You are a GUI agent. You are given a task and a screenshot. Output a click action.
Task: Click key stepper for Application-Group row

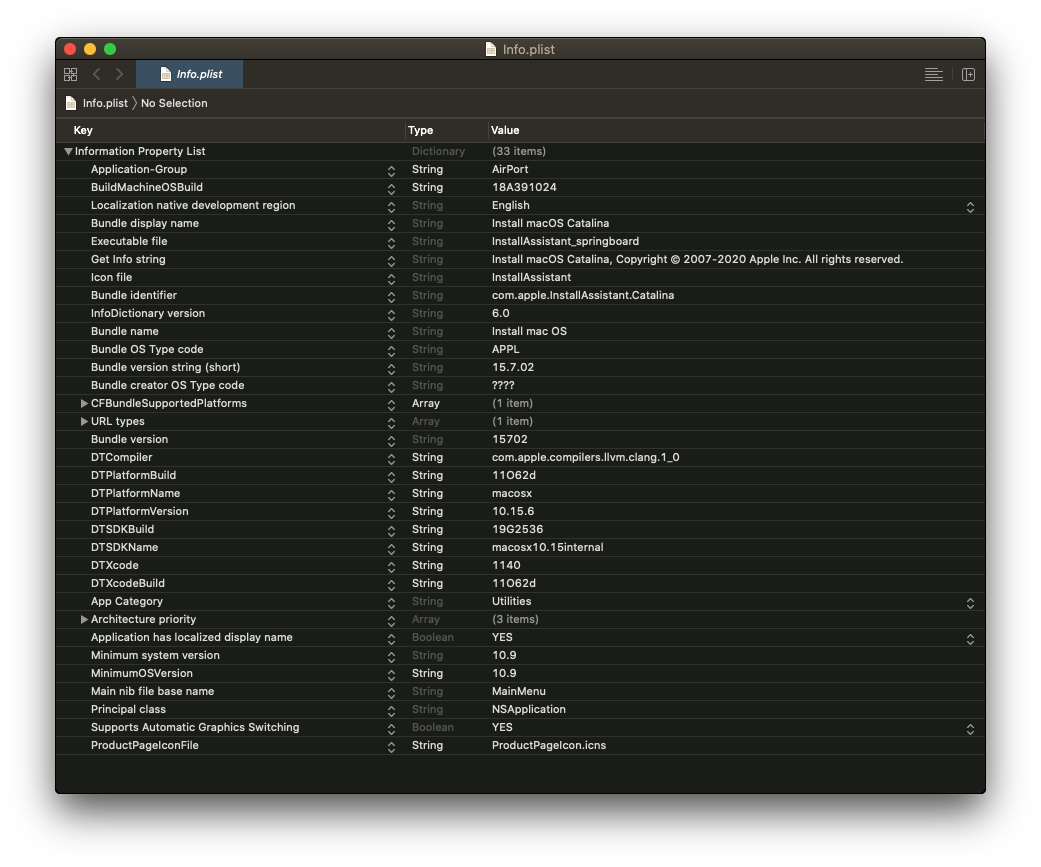pos(391,171)
